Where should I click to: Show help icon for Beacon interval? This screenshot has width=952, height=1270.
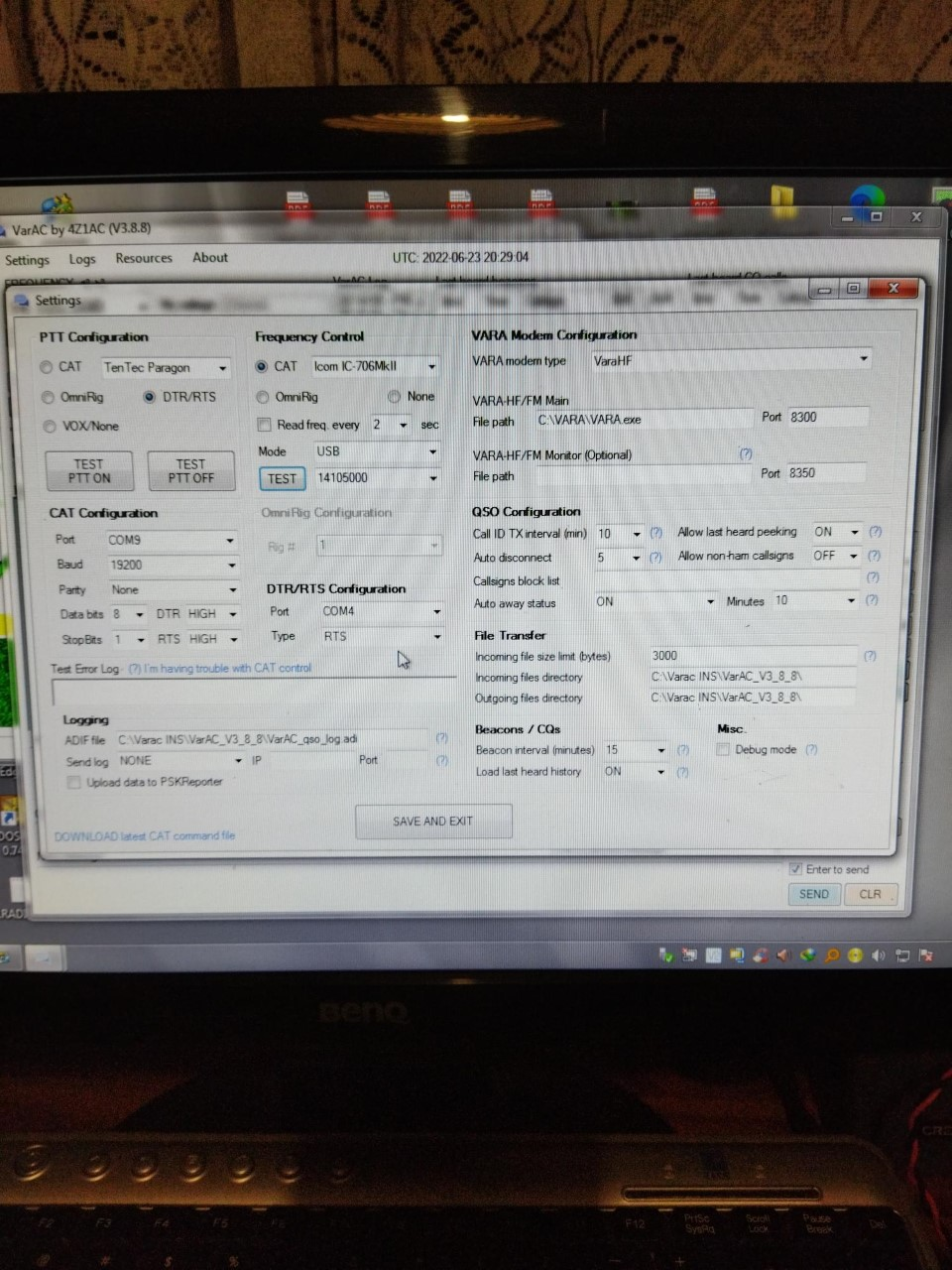[682, 750]
